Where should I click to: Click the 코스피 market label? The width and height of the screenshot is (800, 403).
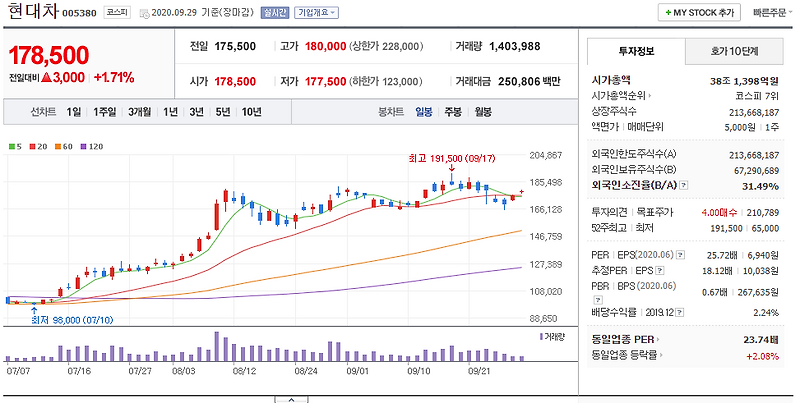tap(117, 13)
